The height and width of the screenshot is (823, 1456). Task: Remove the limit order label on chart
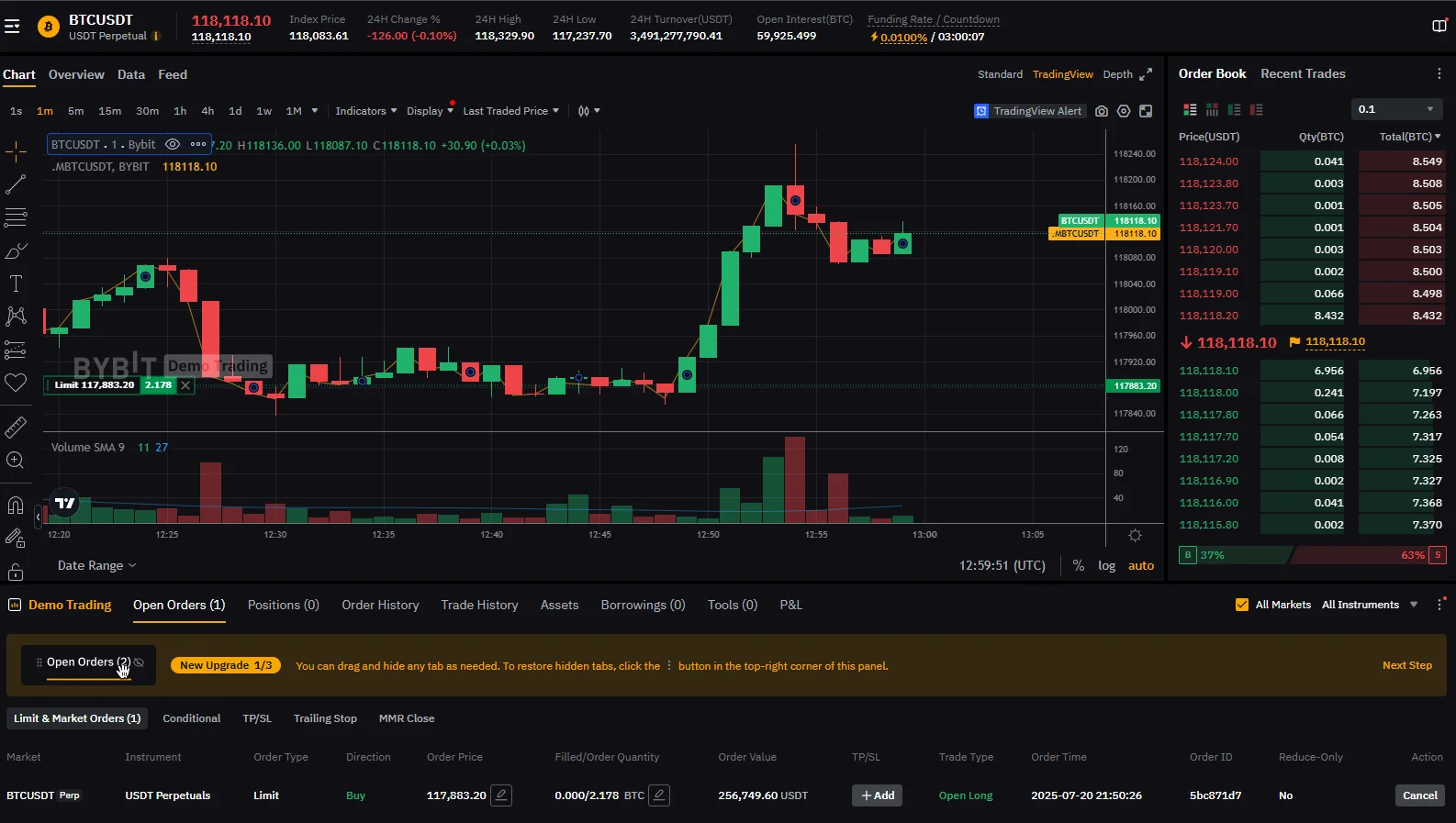[x=185, y=385]
